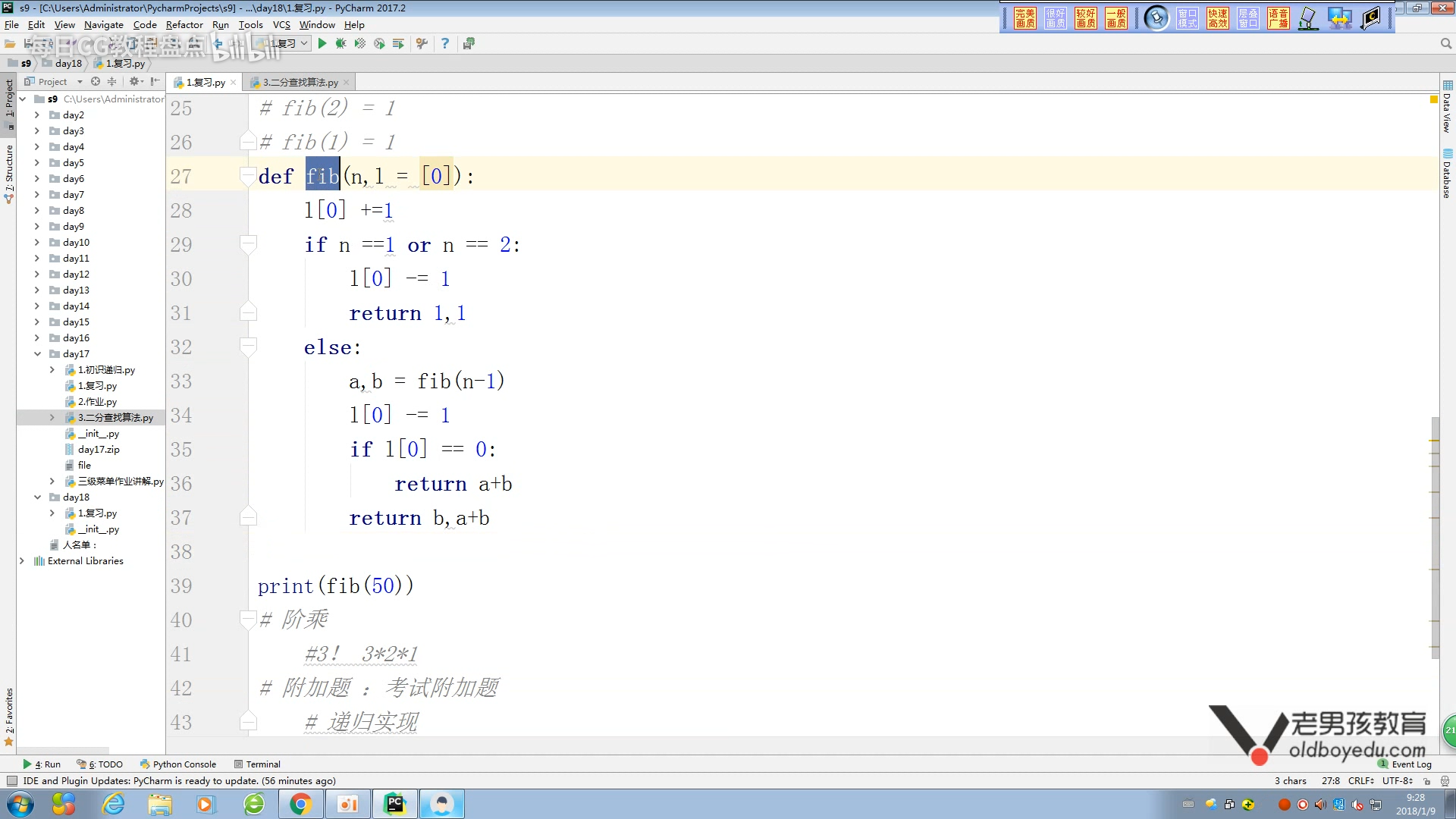Expand the day16 folder in tree
Image resolution: width=1456 pixels, height=819 pixels.
click(x=37, y=338)
